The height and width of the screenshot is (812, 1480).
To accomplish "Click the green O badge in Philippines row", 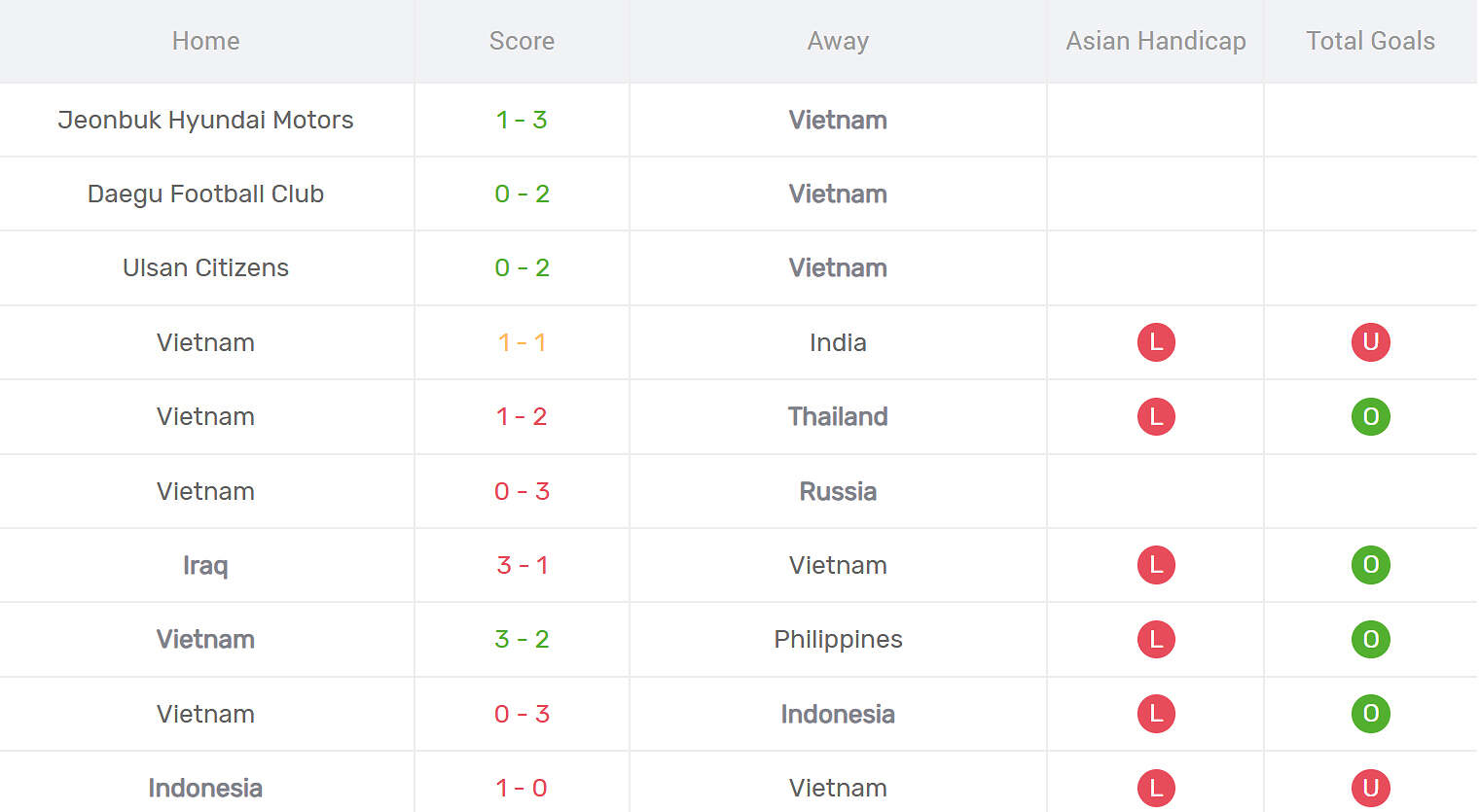I will (x=1370, y=639).
